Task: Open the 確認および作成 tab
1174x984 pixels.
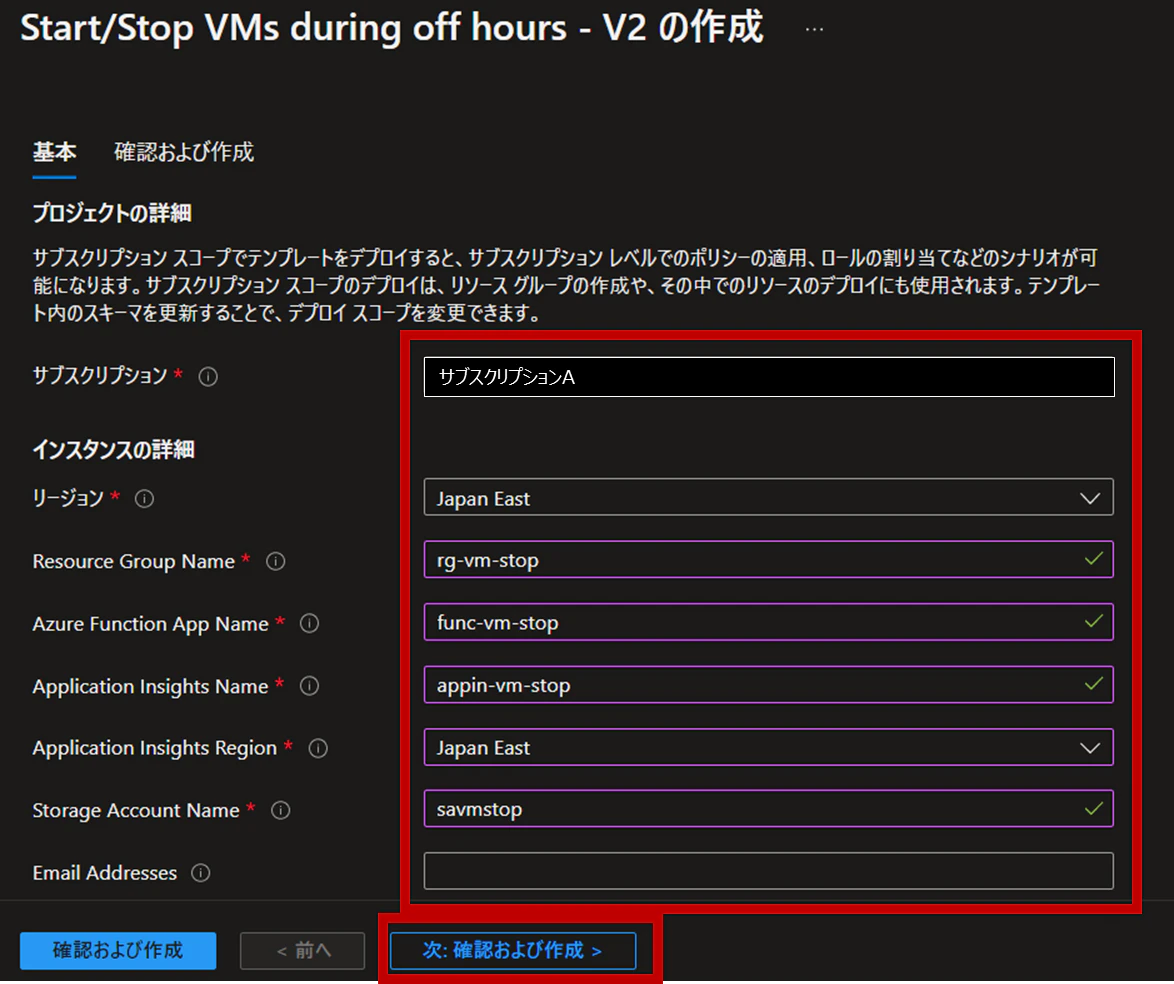Action: (184, 152)
